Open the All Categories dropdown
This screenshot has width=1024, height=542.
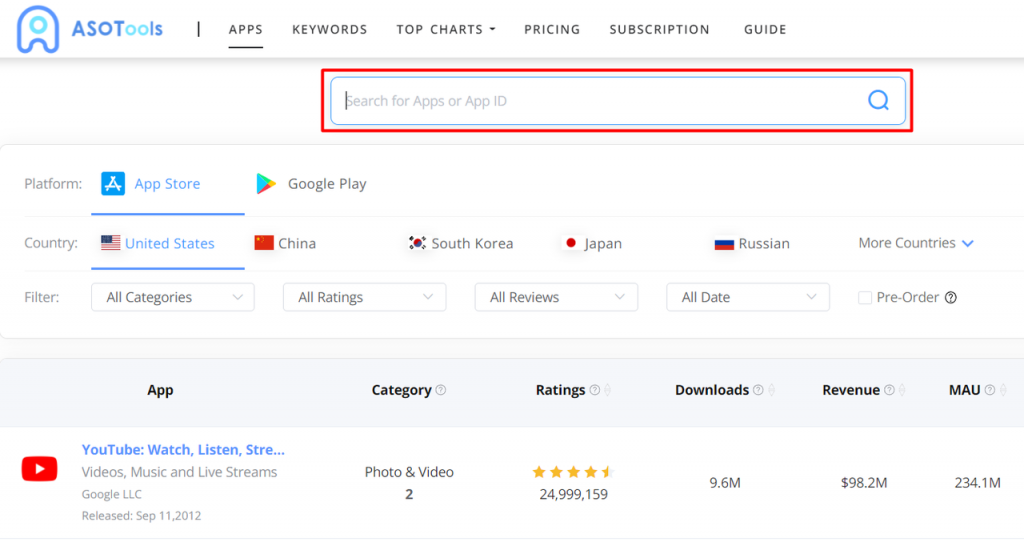(x=172, y=297)
